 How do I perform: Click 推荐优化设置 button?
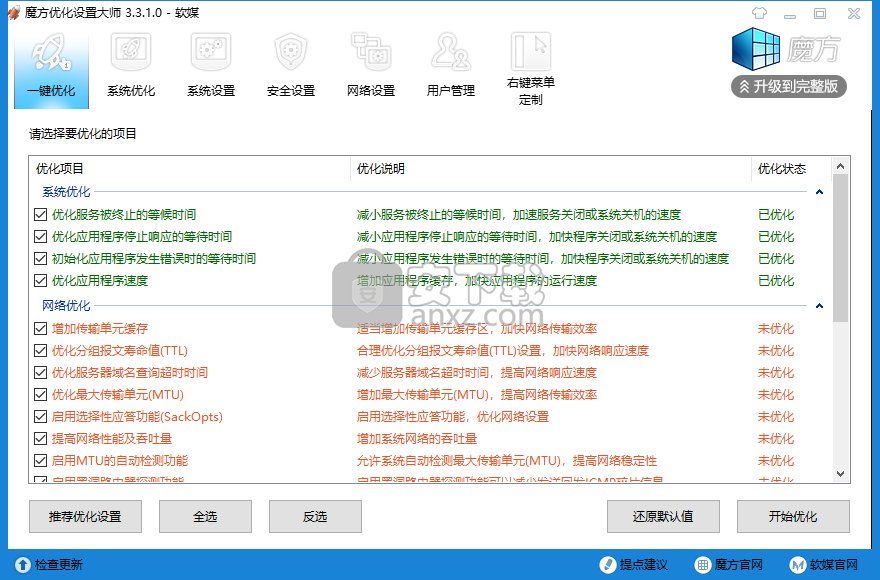click(x=85, y=517)
